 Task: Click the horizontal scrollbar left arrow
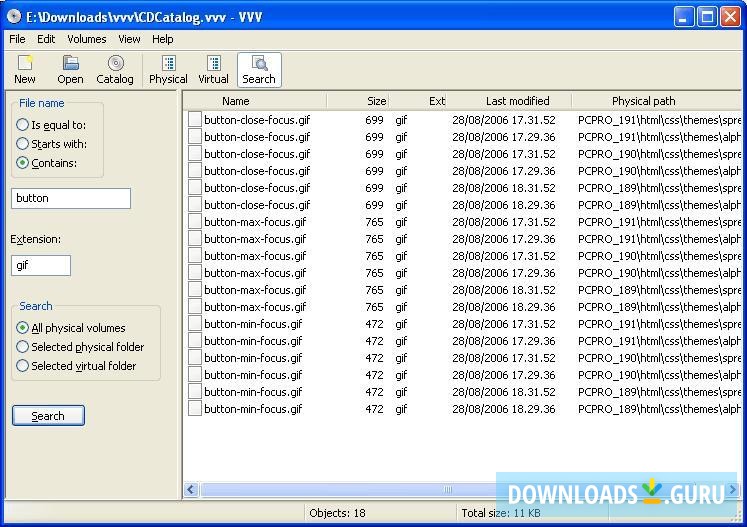(x=191, y=489)
